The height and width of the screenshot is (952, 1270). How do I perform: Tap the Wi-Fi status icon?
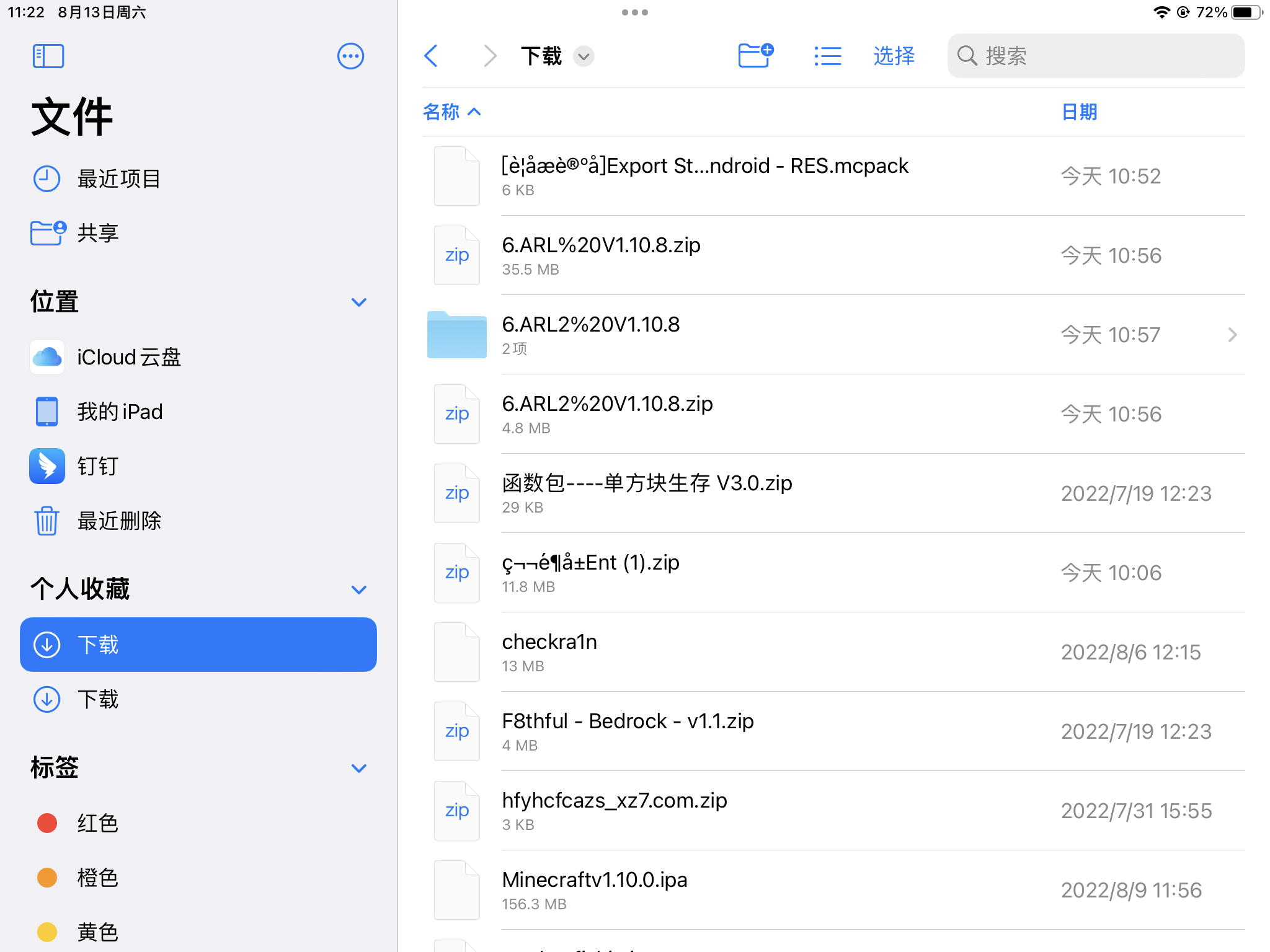pyautogui.click(x=1161, y=12)
